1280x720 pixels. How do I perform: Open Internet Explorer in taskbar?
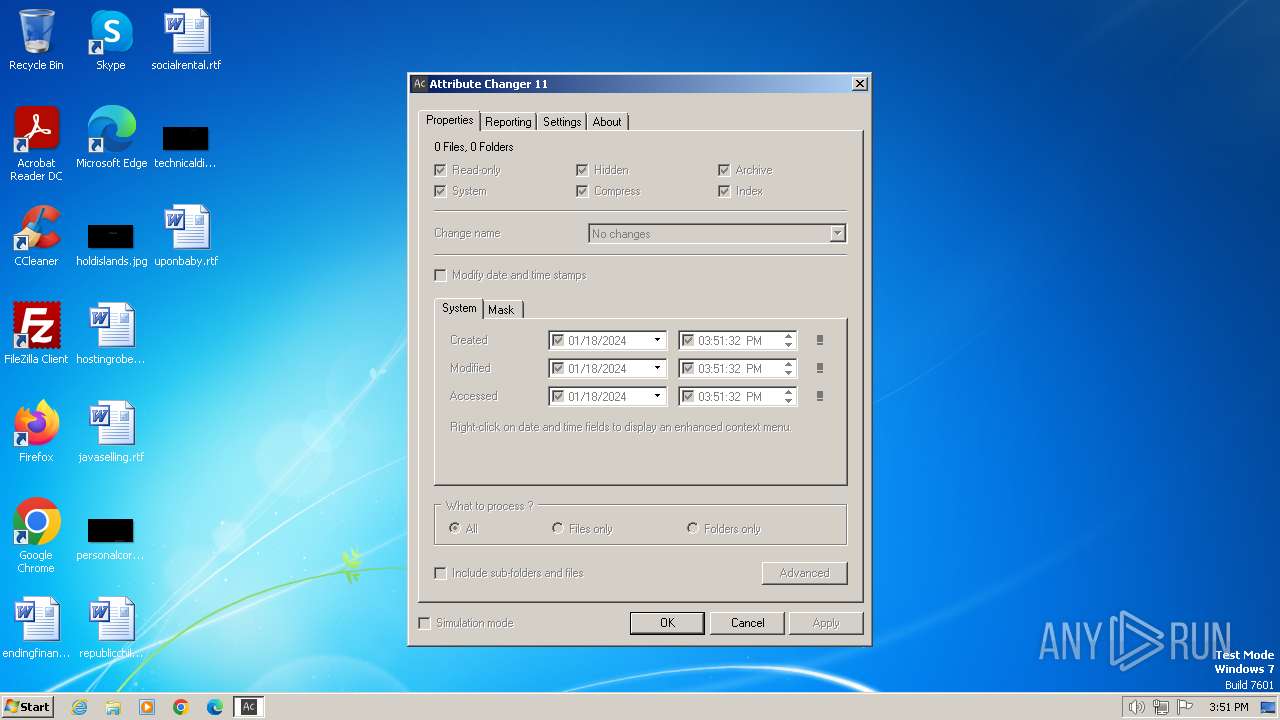point(79,707)
